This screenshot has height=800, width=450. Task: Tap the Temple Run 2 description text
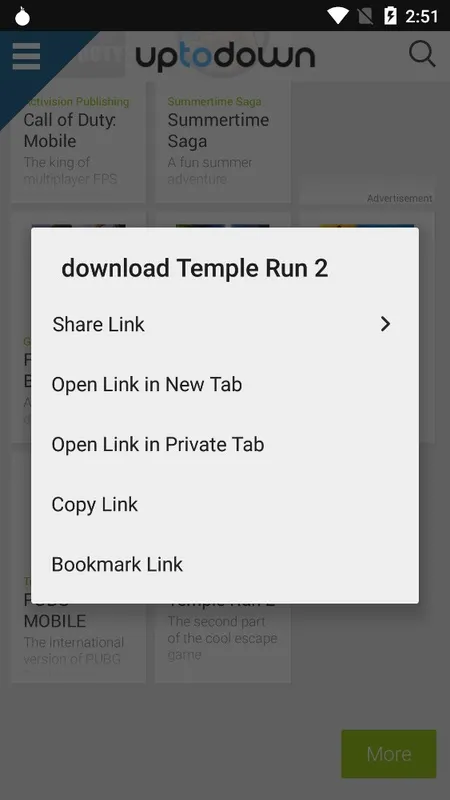(x=222, y=638)
